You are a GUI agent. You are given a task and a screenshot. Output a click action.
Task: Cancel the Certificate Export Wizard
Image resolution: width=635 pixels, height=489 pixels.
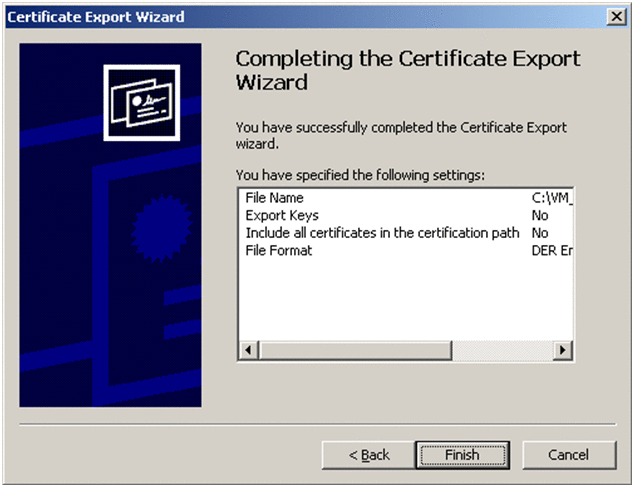point(569,455)
